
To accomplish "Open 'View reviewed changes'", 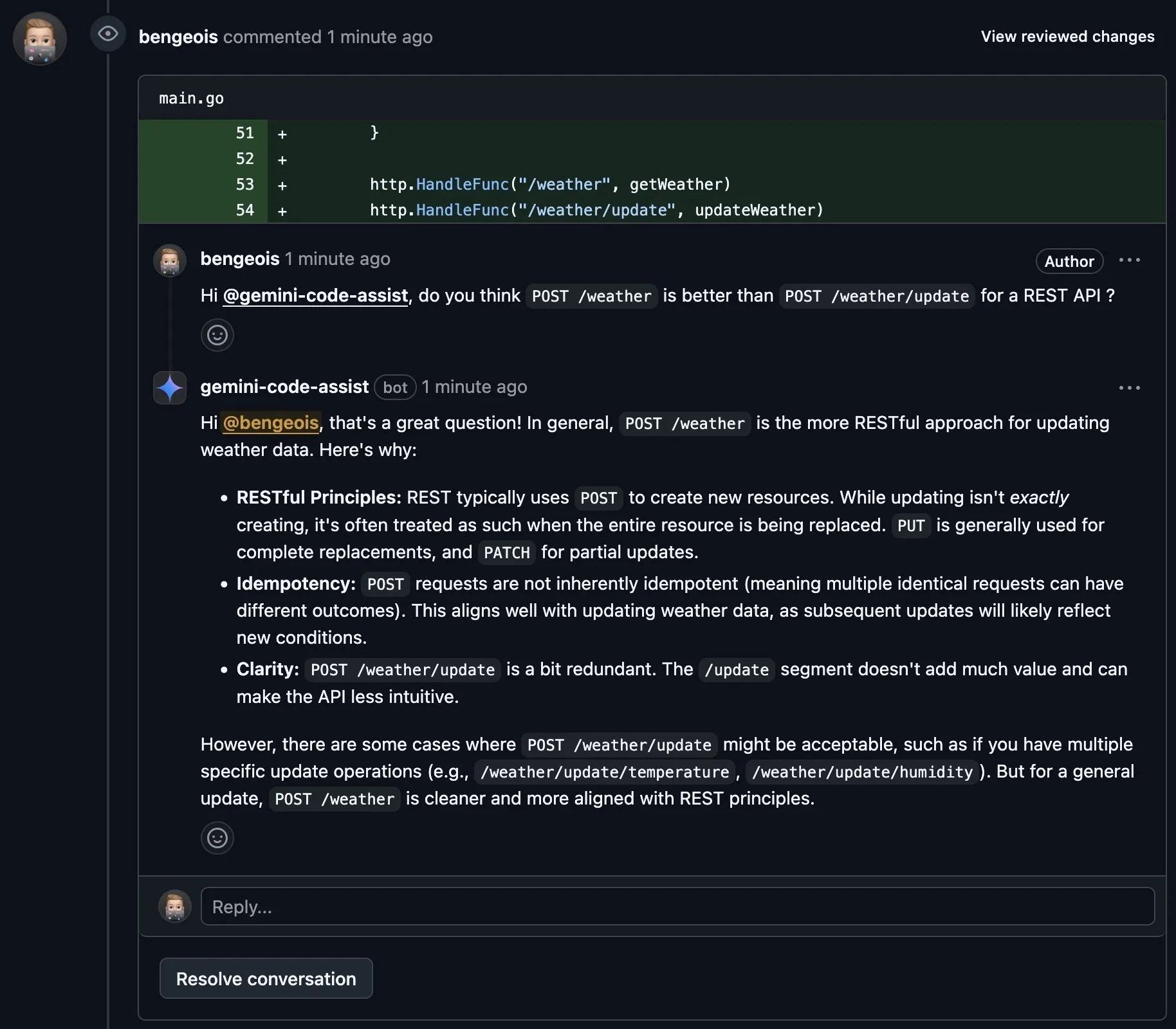I will pos(1067,37).
